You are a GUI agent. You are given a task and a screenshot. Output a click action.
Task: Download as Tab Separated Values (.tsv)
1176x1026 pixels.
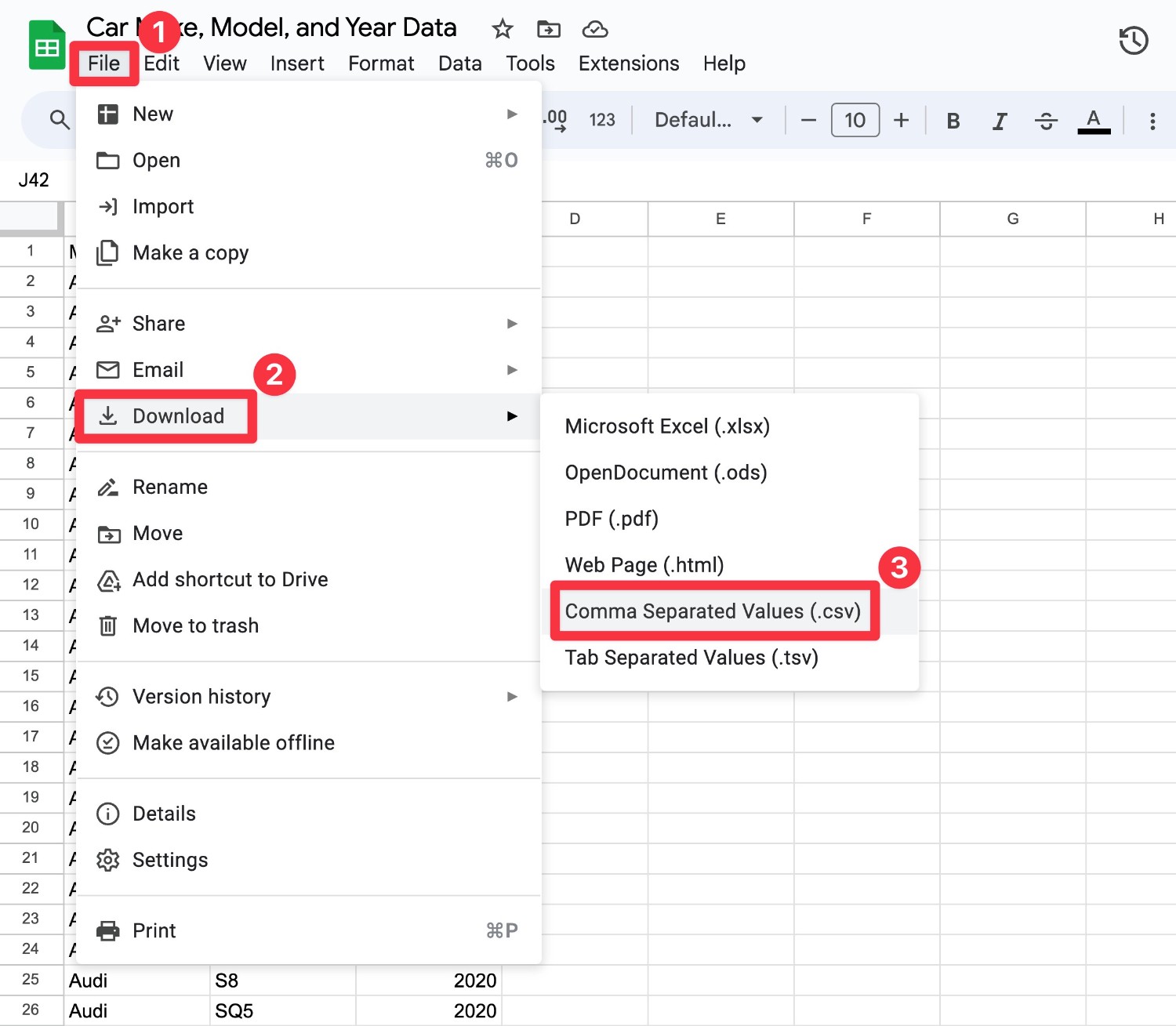point(729,658)
